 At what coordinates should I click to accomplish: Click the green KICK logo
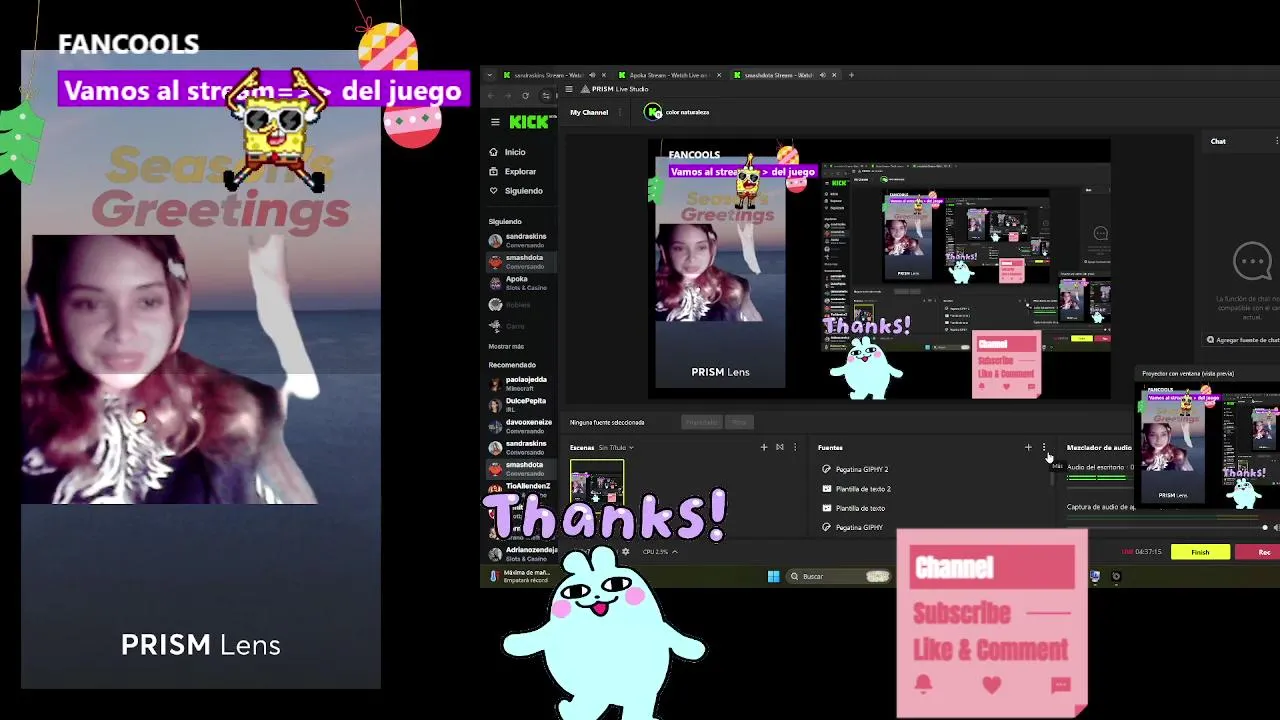click(529, 122)
